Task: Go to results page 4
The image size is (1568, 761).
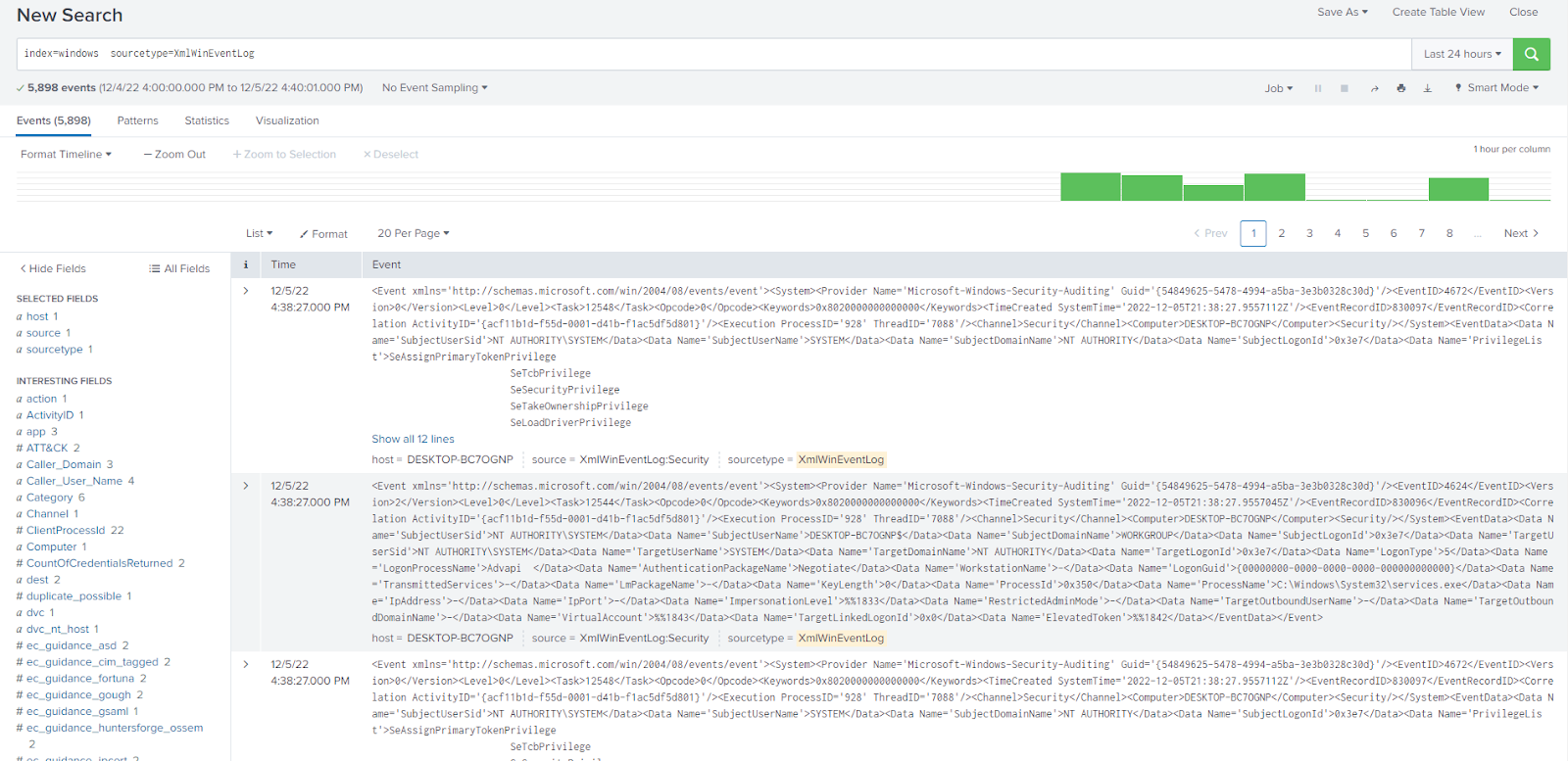Action: pos(1337,233)
